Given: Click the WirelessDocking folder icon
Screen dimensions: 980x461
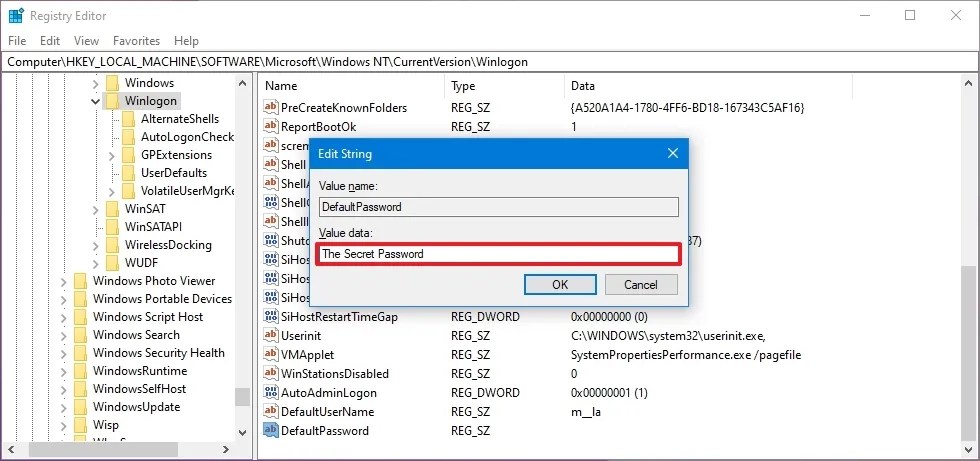Looking at the screenshot, I should [x=112, y=245].
